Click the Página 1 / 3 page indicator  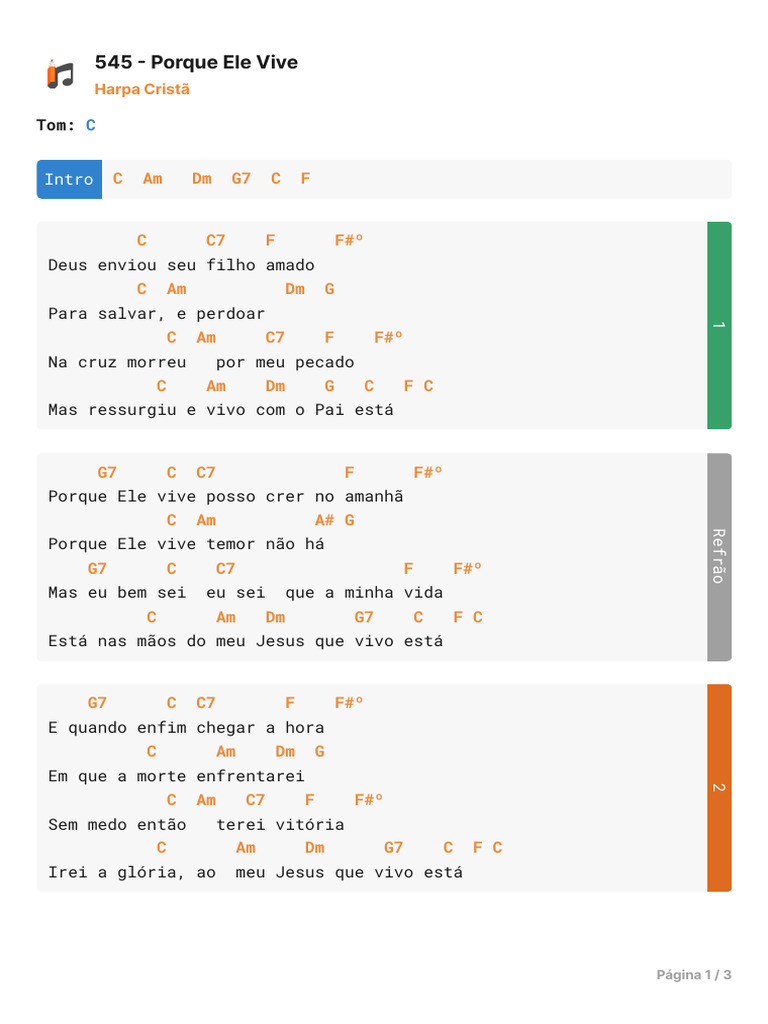click(x=694, y=974)
